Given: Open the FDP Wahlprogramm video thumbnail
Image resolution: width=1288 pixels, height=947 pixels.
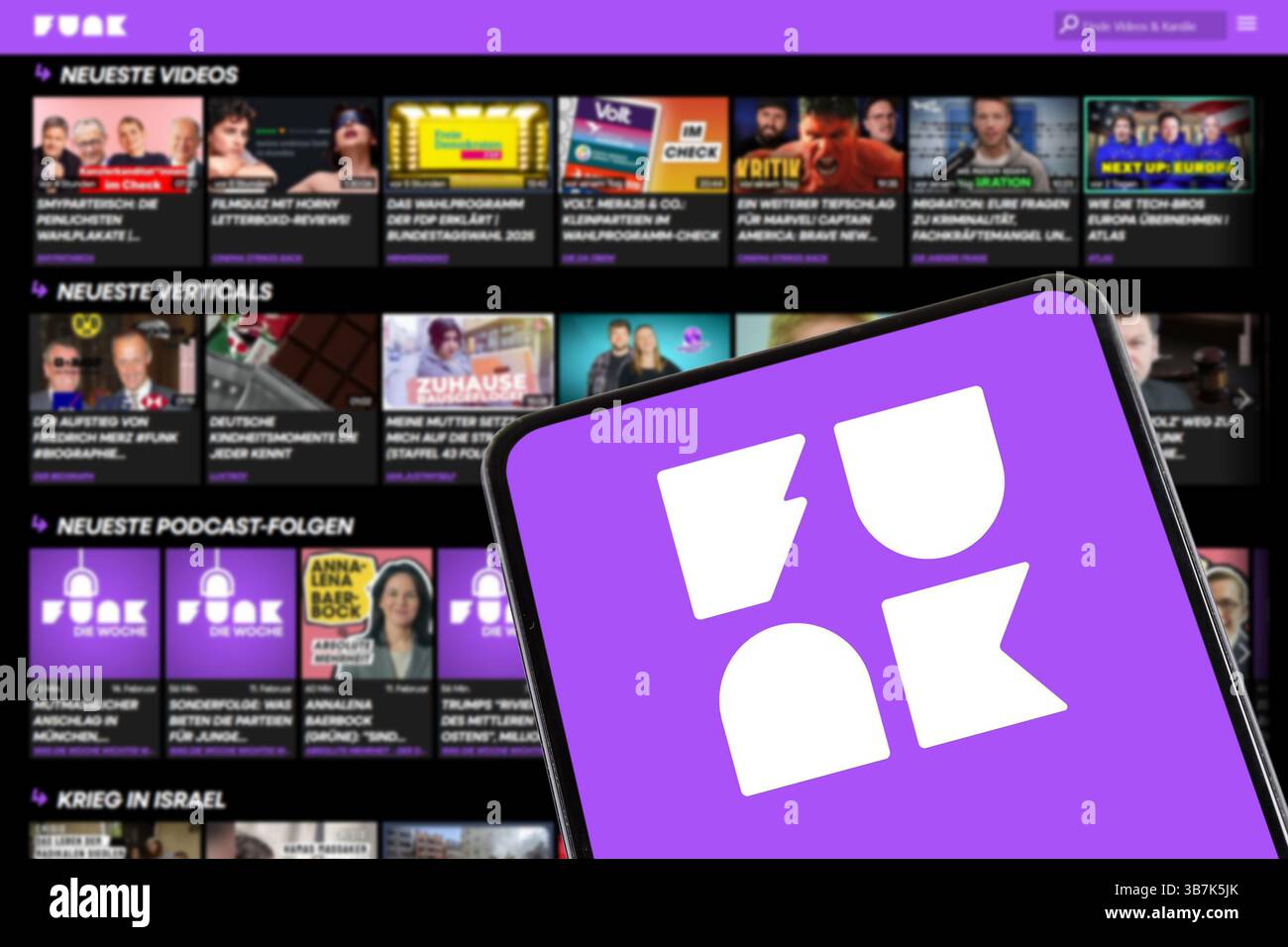Looking at the screenshot, I should [x=469, y=145].
